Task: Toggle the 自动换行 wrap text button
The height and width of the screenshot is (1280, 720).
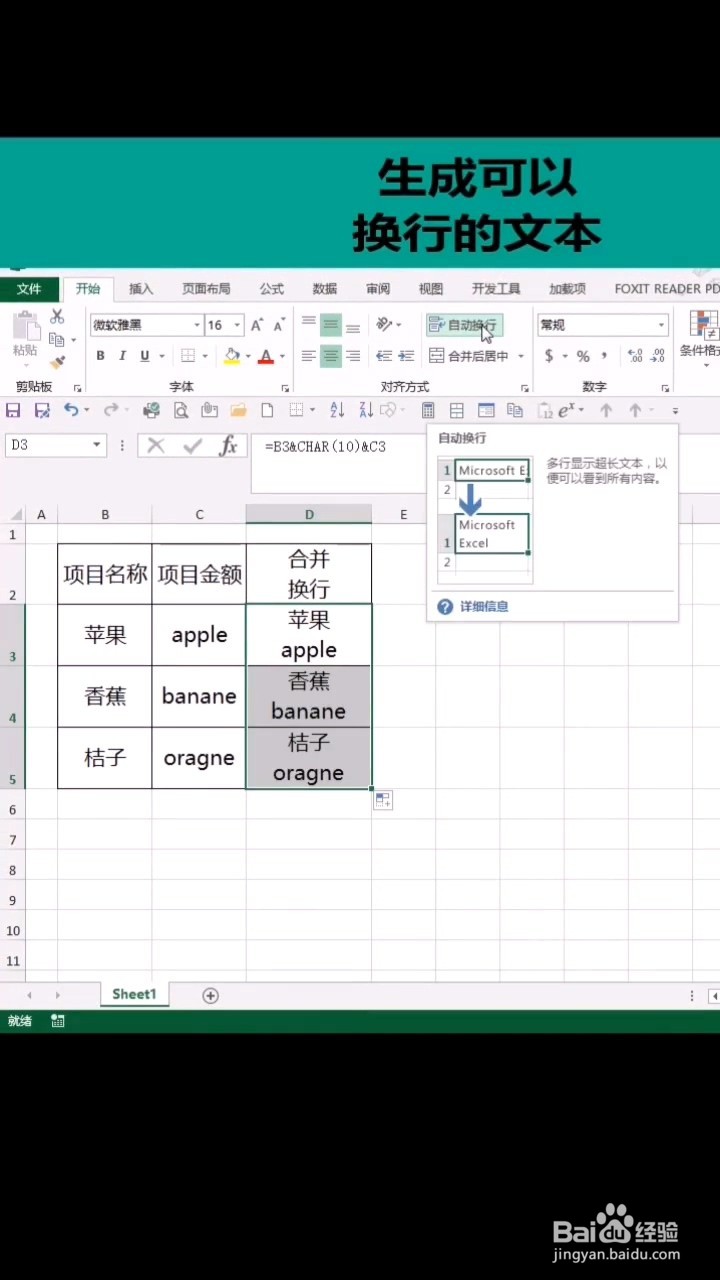Action: pos(464,325)
